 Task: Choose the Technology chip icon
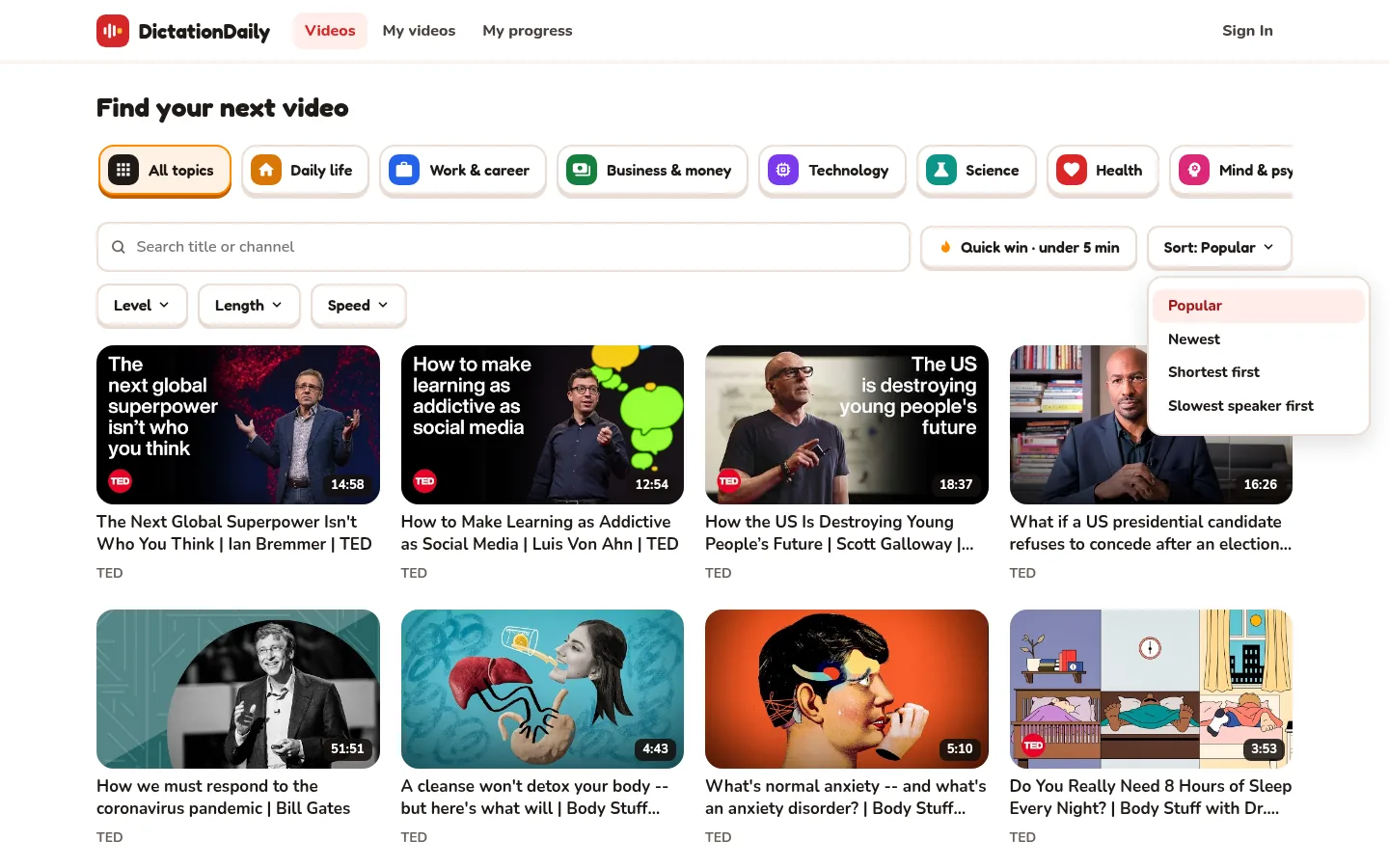pos(783,171)
